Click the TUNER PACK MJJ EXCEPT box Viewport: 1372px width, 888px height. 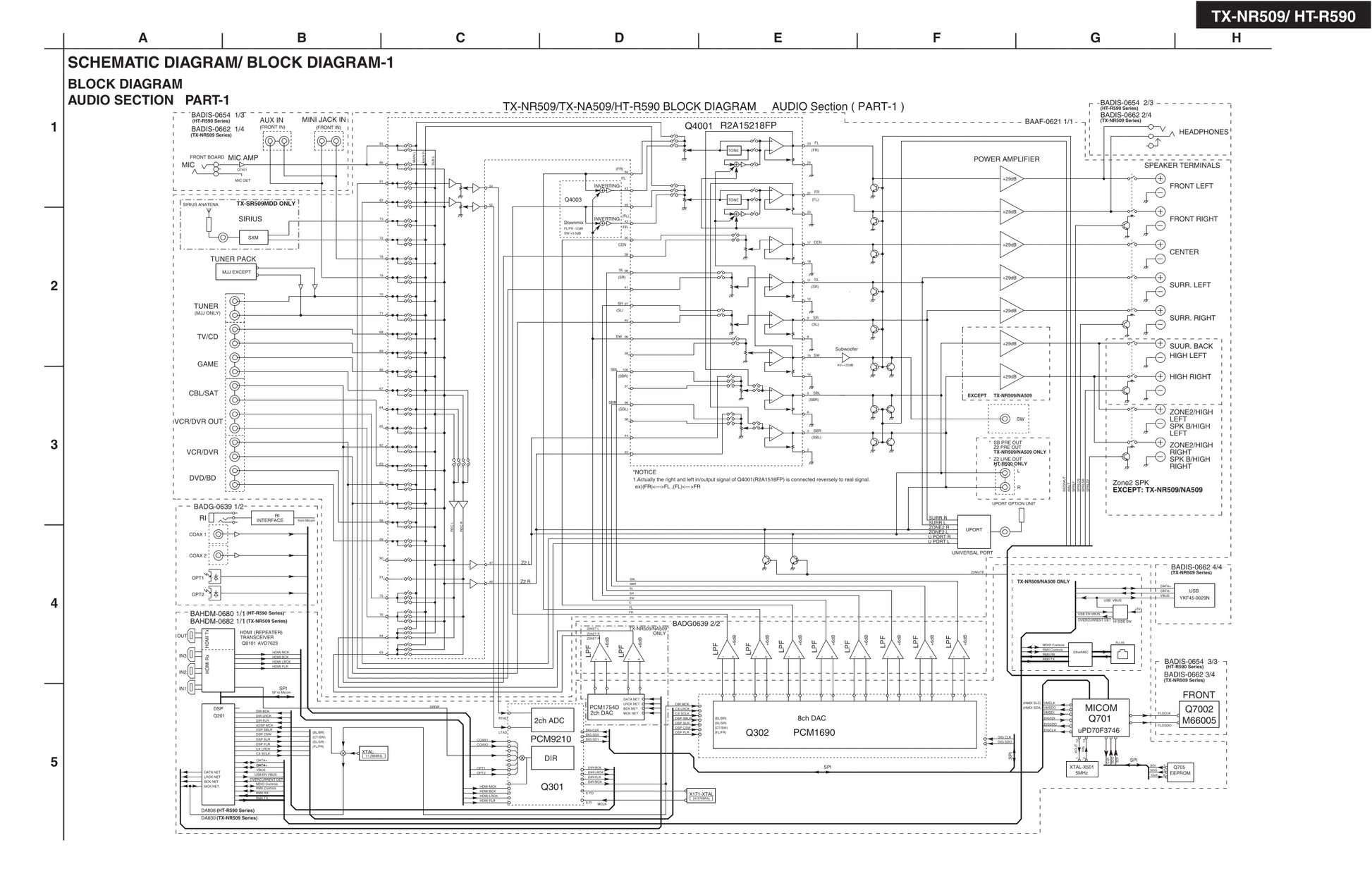[x=236, y=272]
